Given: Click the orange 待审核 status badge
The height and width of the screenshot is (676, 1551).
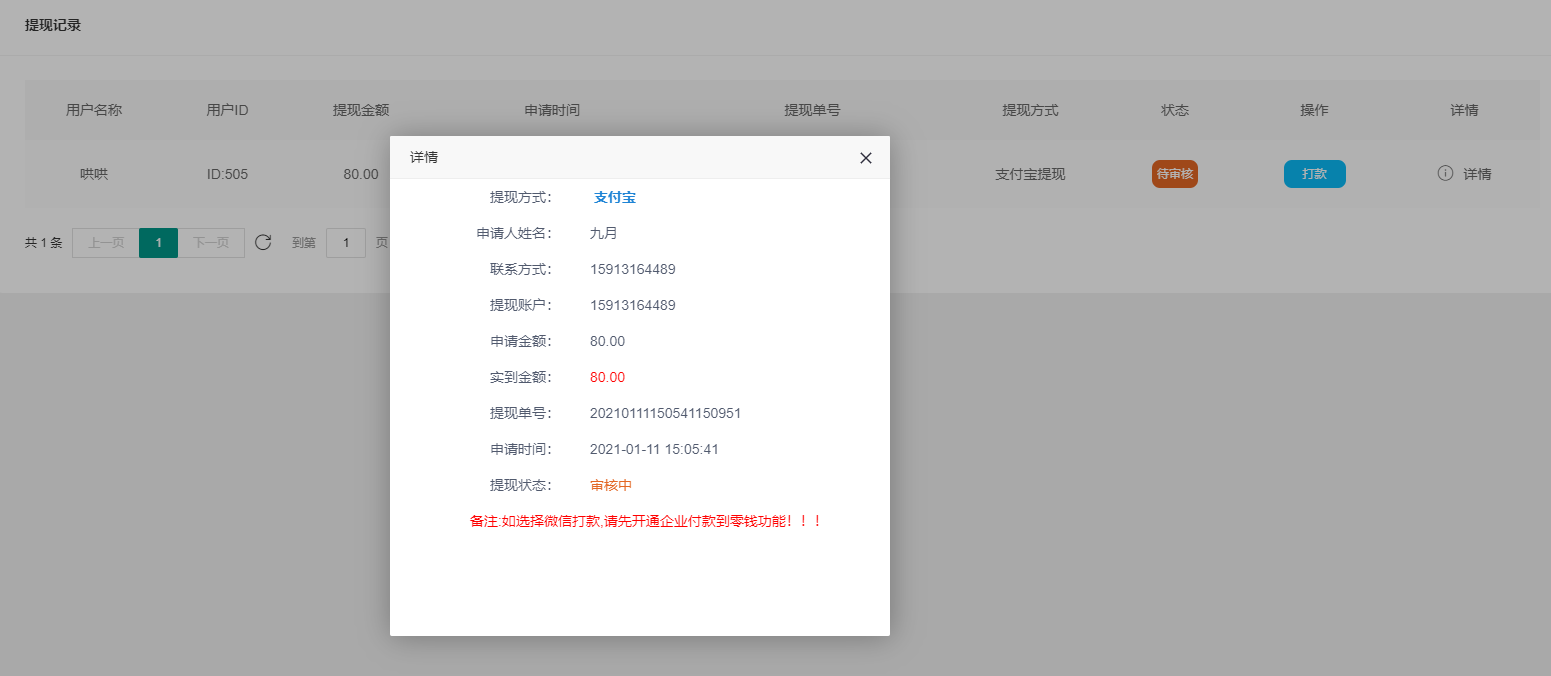Looking at the screenshot, I should point(1175,174).
